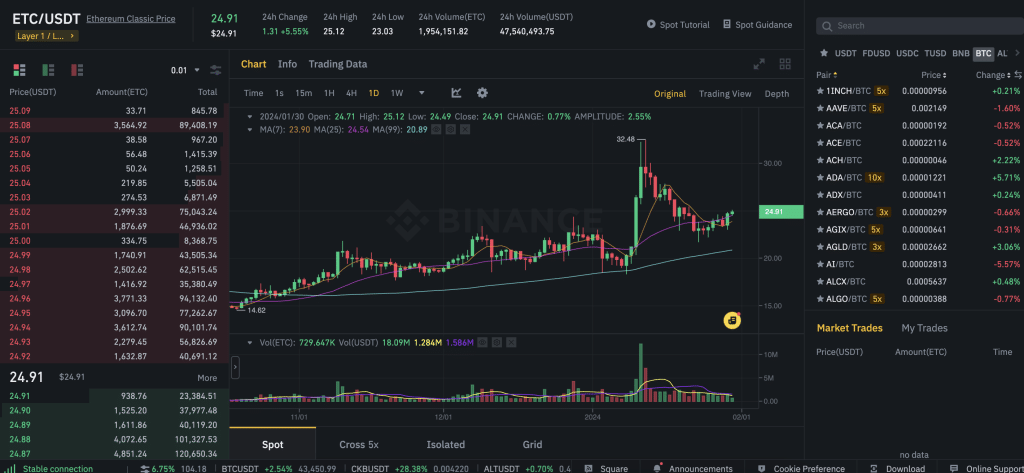Open Volume indicator settings icon
The width and height of the screenshot is (1024, 473).
click(x=497, y=342)
